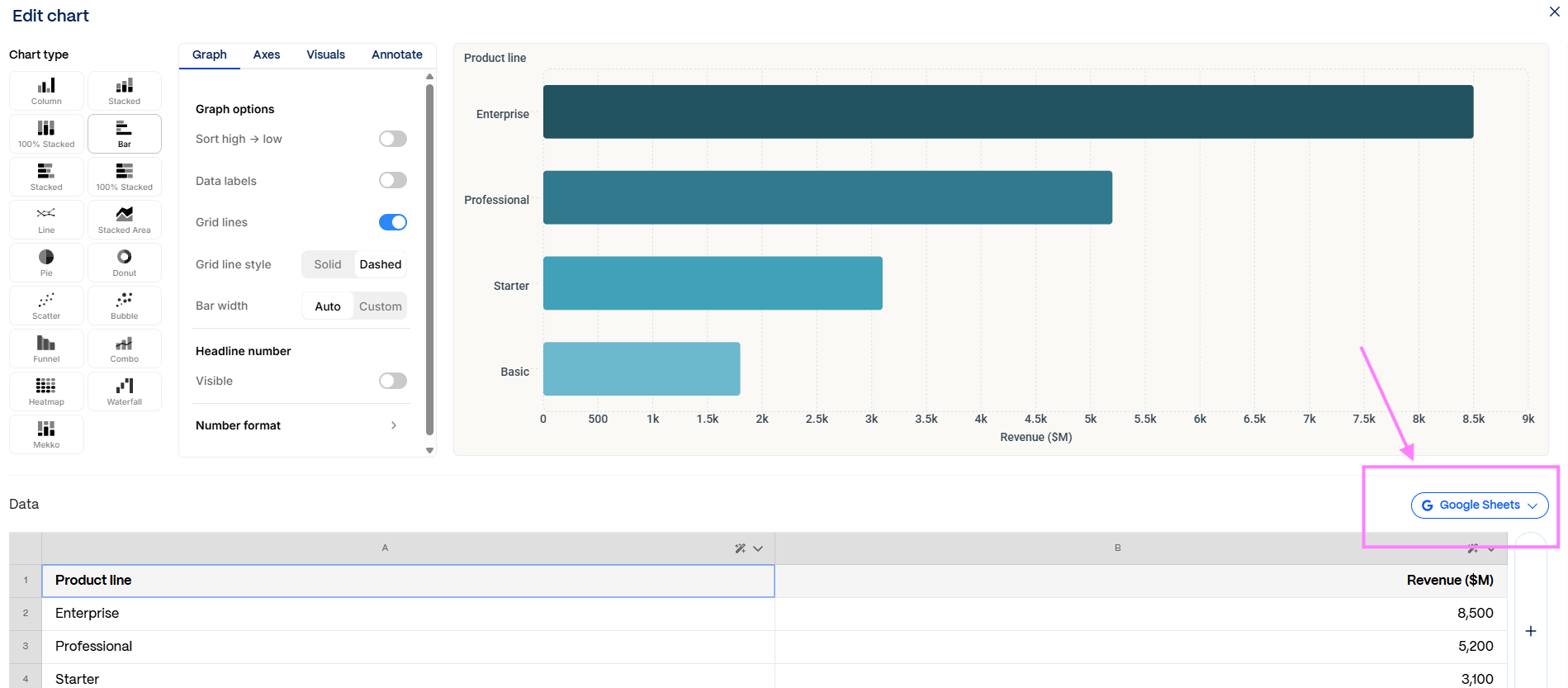Open the Google Sheets dropdown
Image resolution: width=1568 pixels, height=688 pixels.
click(1480, 505)
